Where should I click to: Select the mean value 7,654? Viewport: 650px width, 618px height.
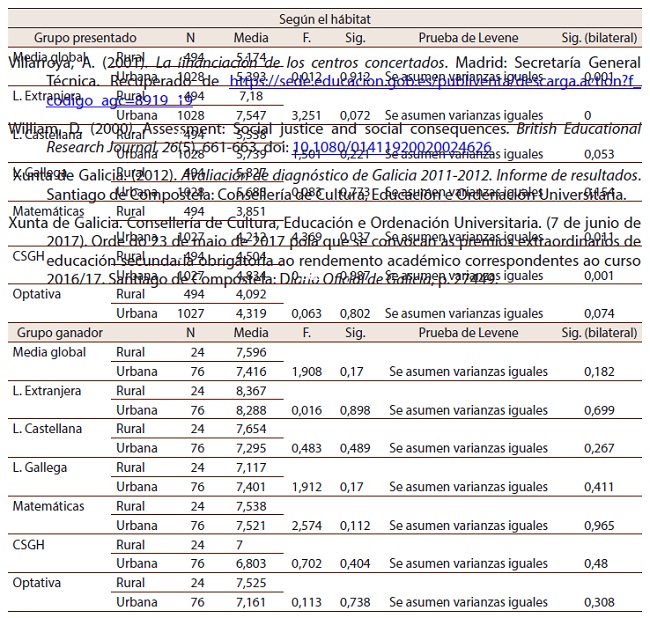[x=251, y=429]
